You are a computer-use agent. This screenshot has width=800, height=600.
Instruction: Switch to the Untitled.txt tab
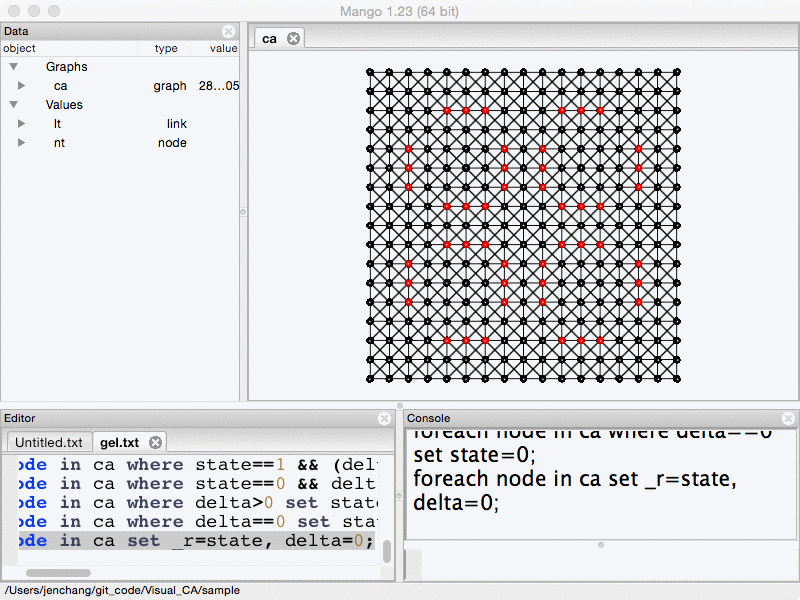tap(49, 442)
